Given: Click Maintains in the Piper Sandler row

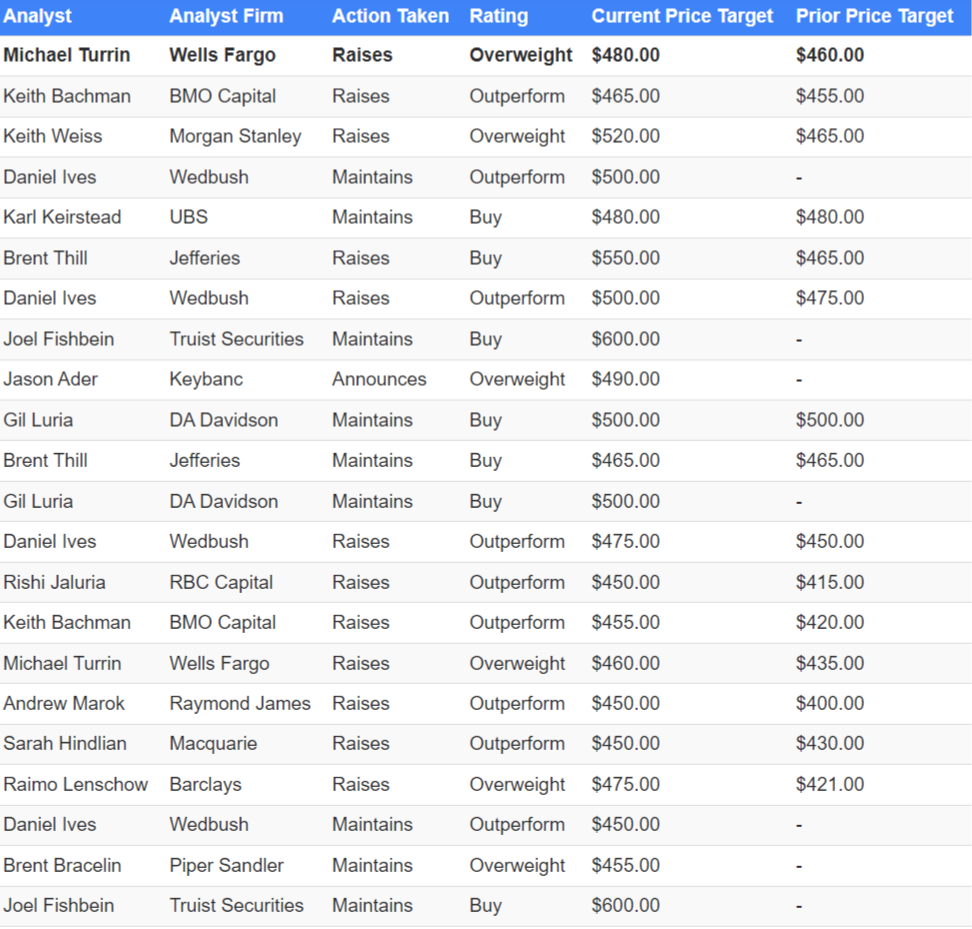Looking at the screenshot, I should tap(372, 866).
